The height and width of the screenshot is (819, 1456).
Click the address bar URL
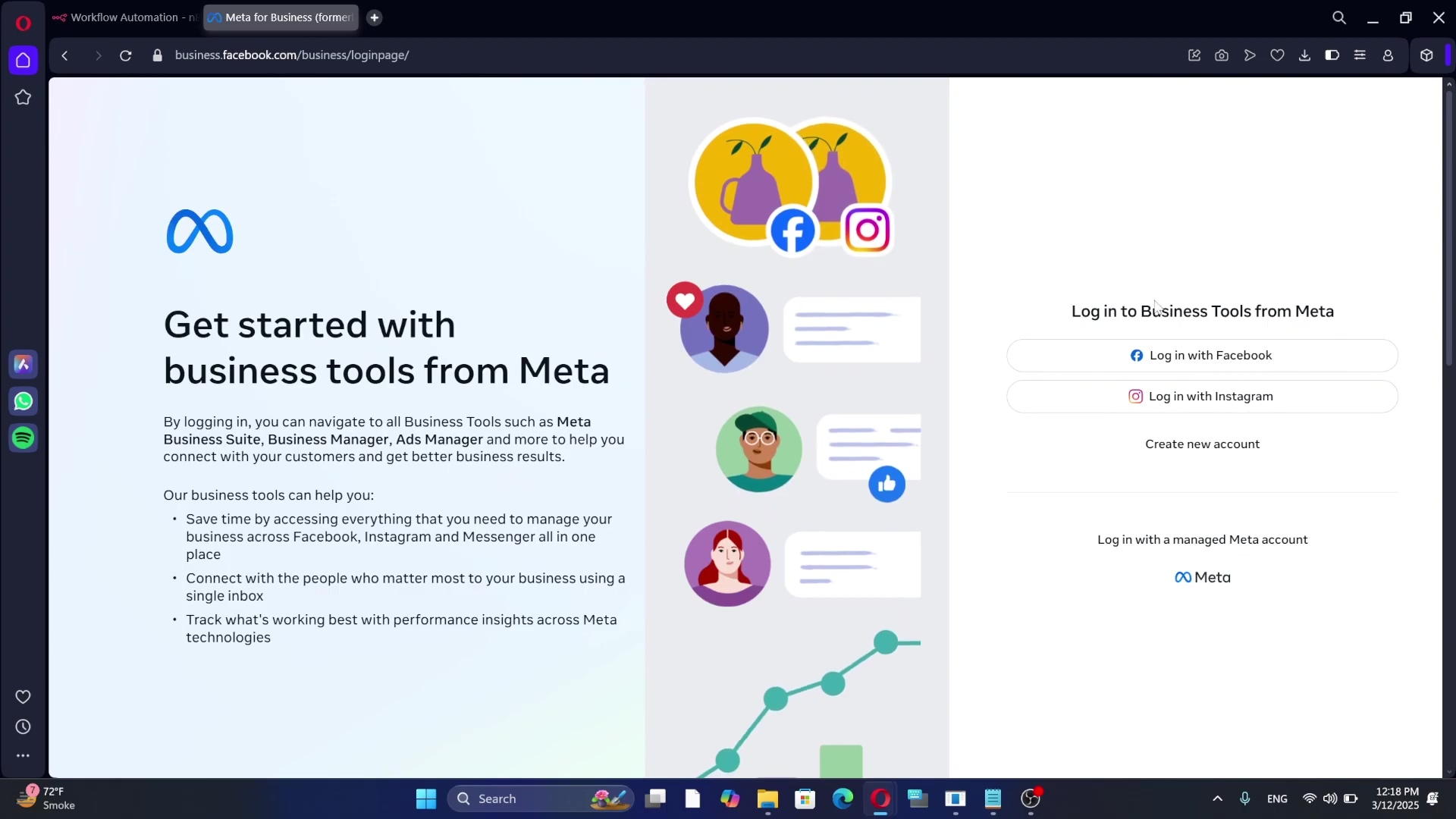click(292, 55)
